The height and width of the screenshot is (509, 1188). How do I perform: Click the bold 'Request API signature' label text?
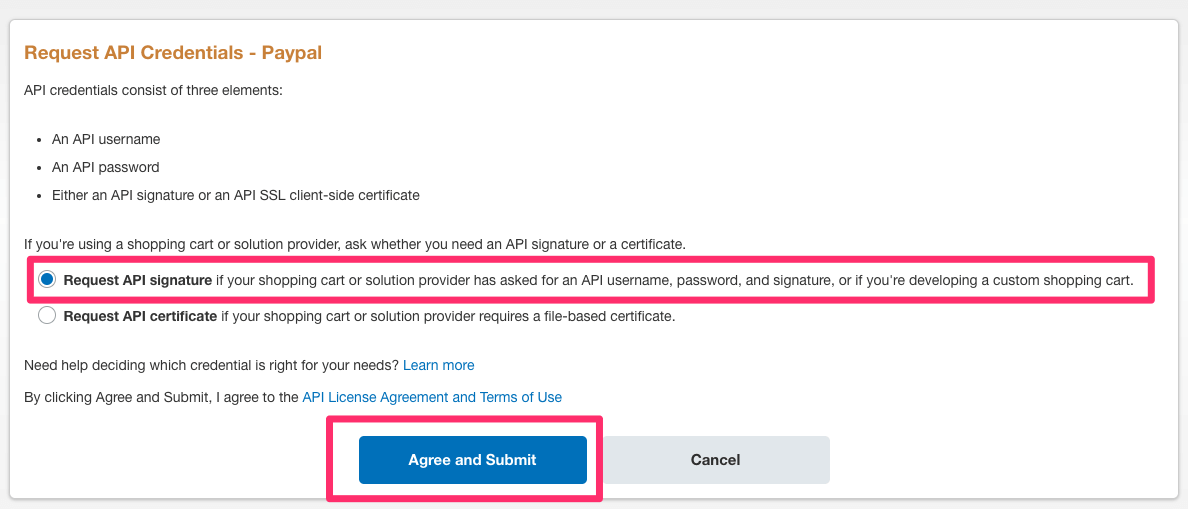tap(137, 280)
